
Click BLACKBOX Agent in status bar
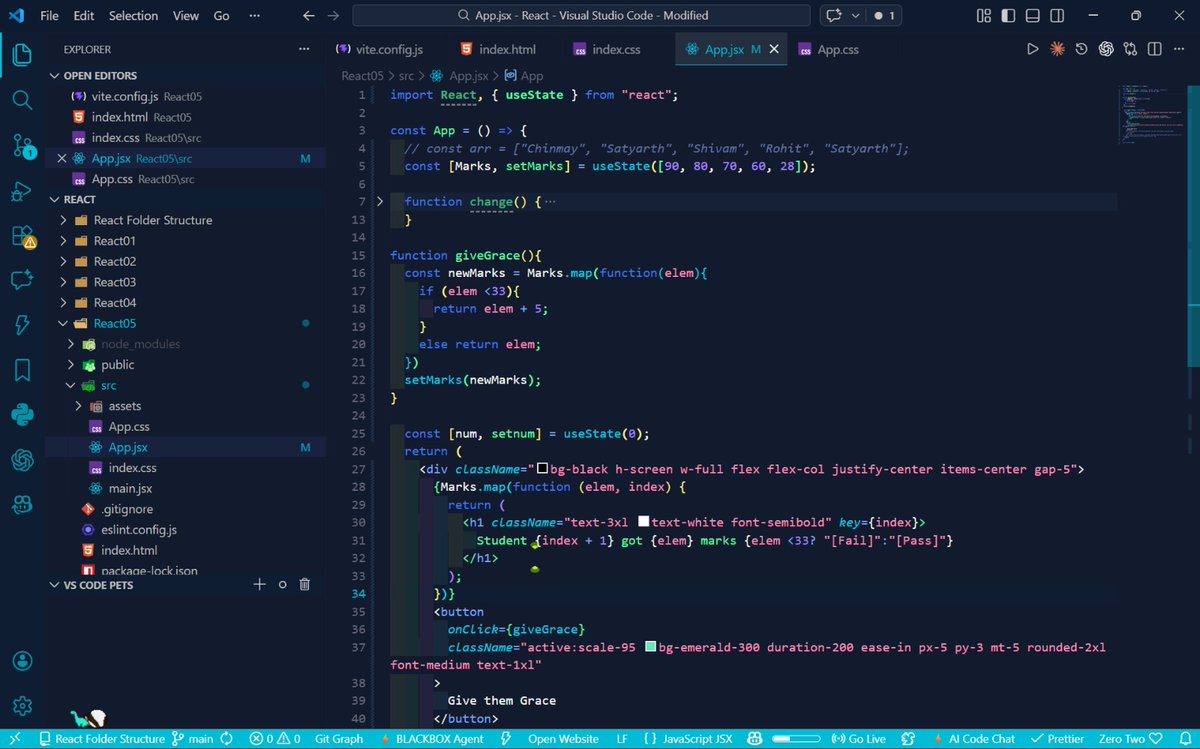[433, 739]
